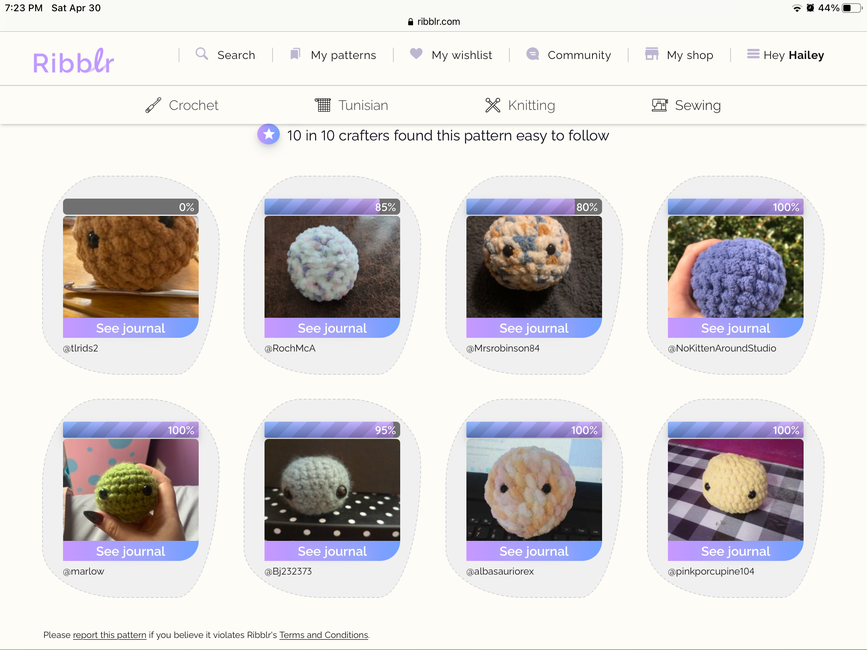Open the Ribblr logo home link
The image size is (867, 650).
pyautogui.click(x=73, y=62)
